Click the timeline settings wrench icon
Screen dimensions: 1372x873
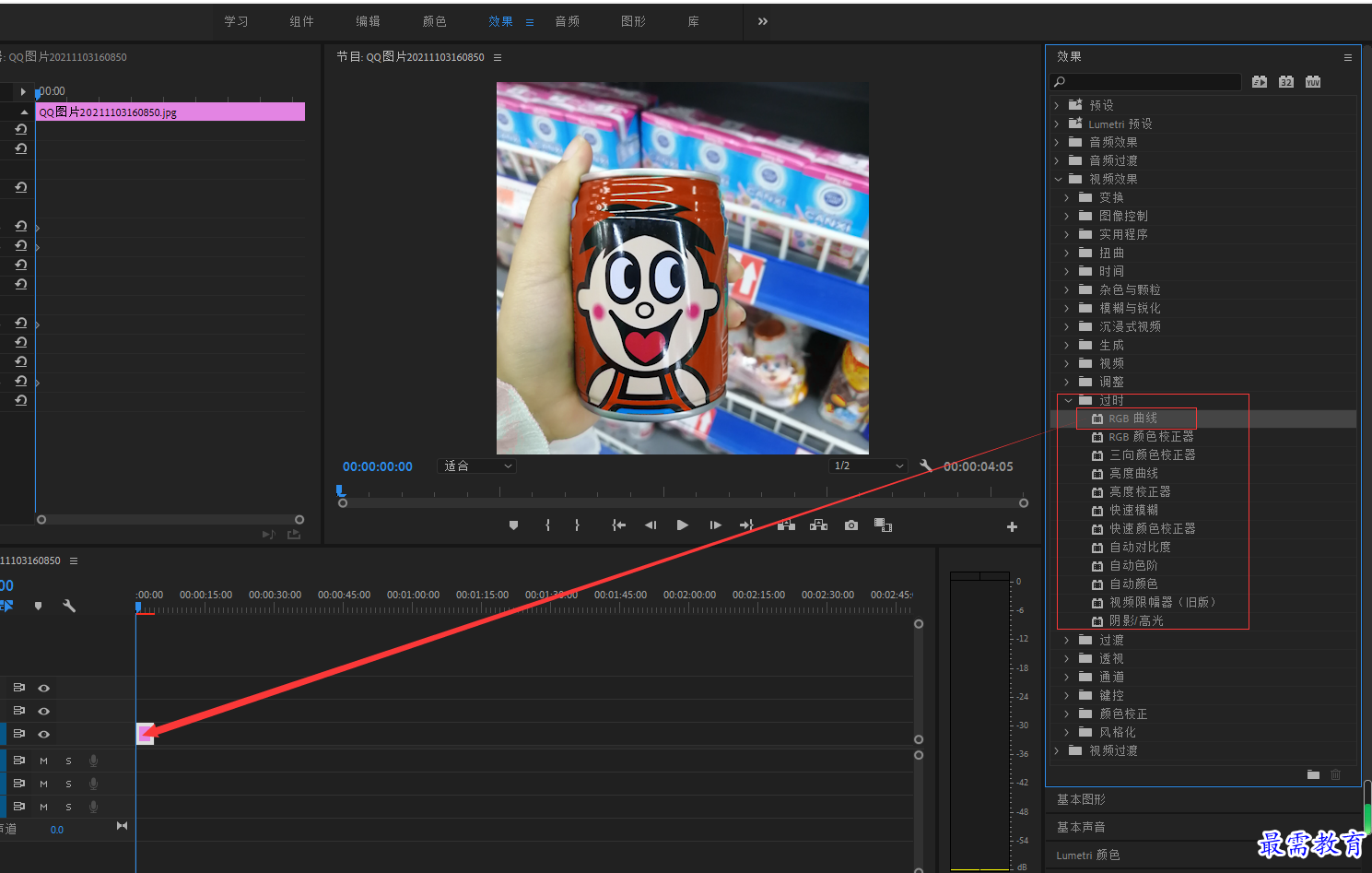69,606
